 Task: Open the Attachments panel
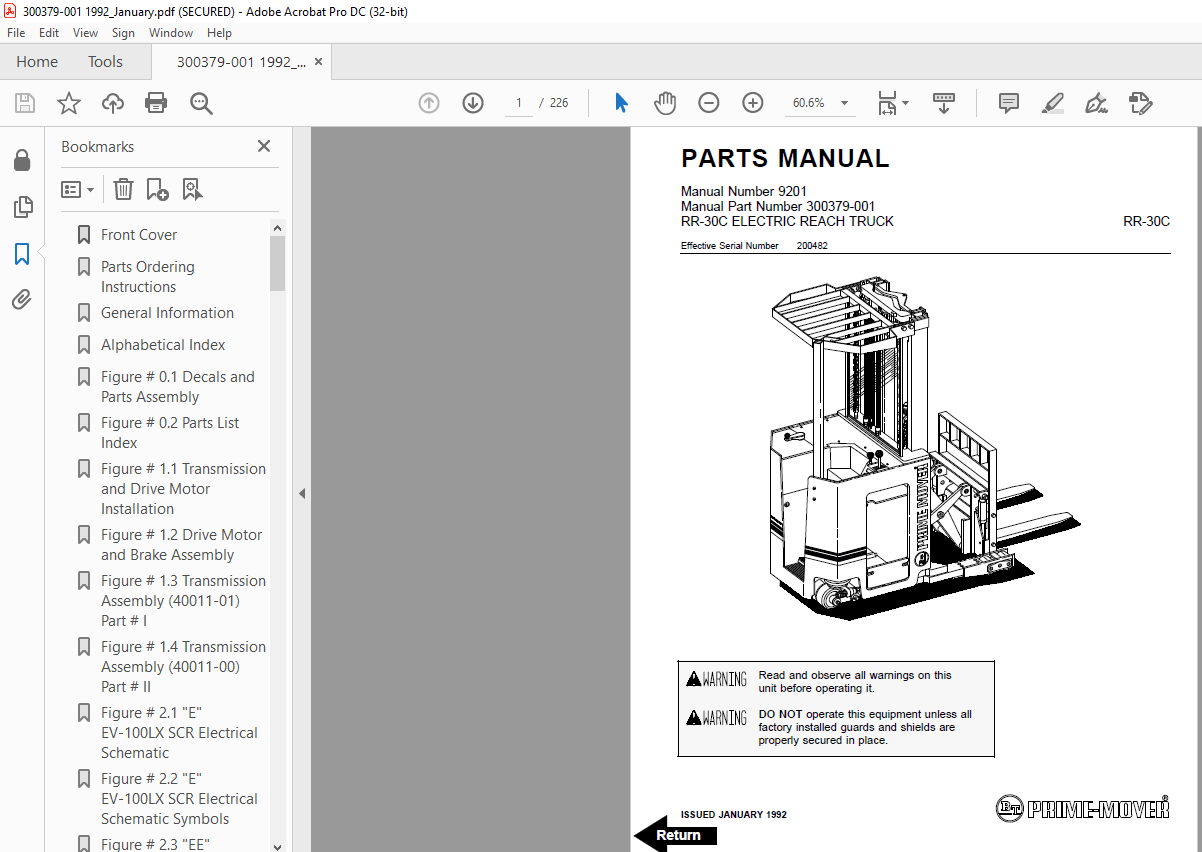pyautogui.click(x=23, y=299)
